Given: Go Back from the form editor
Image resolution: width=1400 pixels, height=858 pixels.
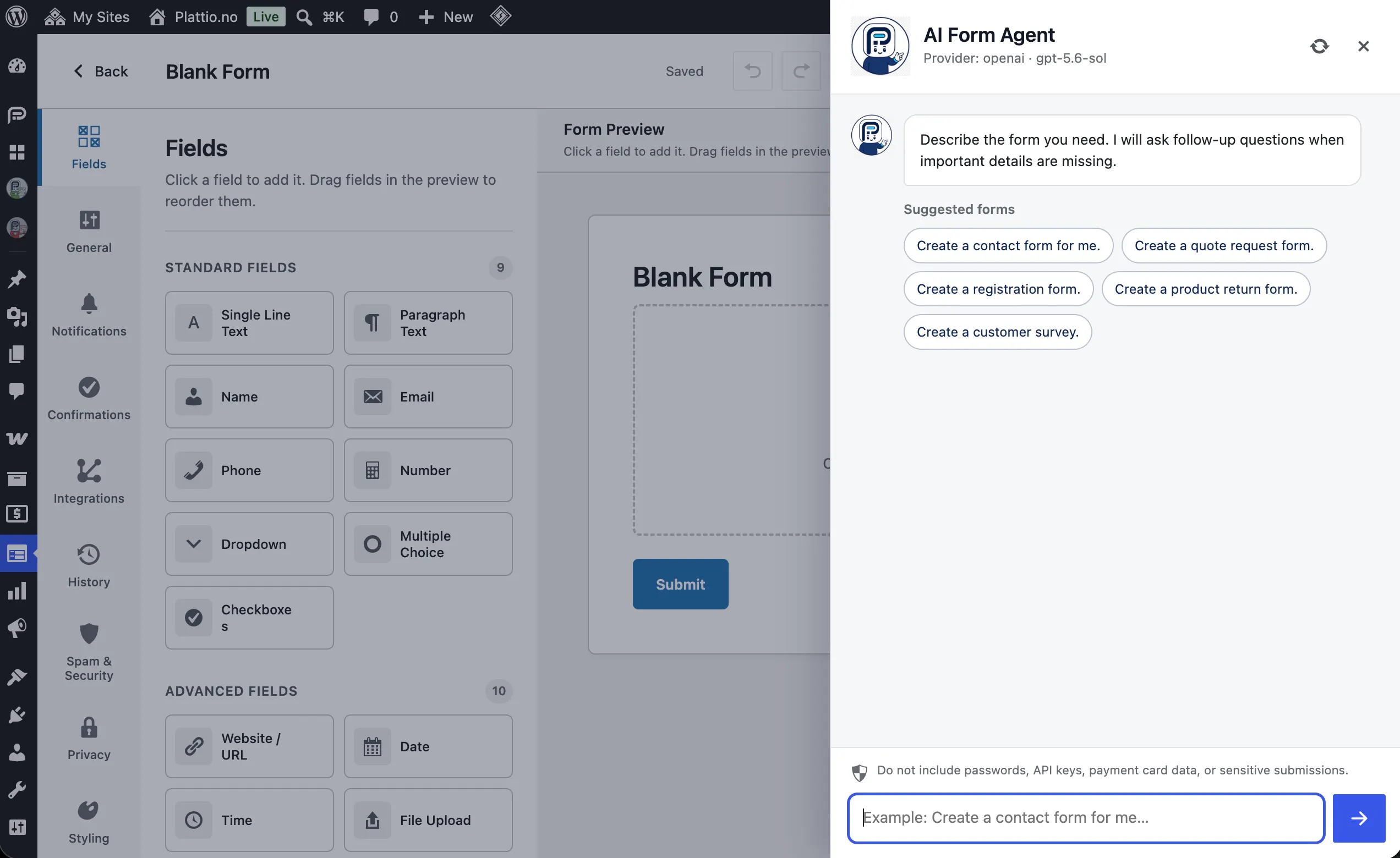Looking at the screenshot, I should coord(101,71).
